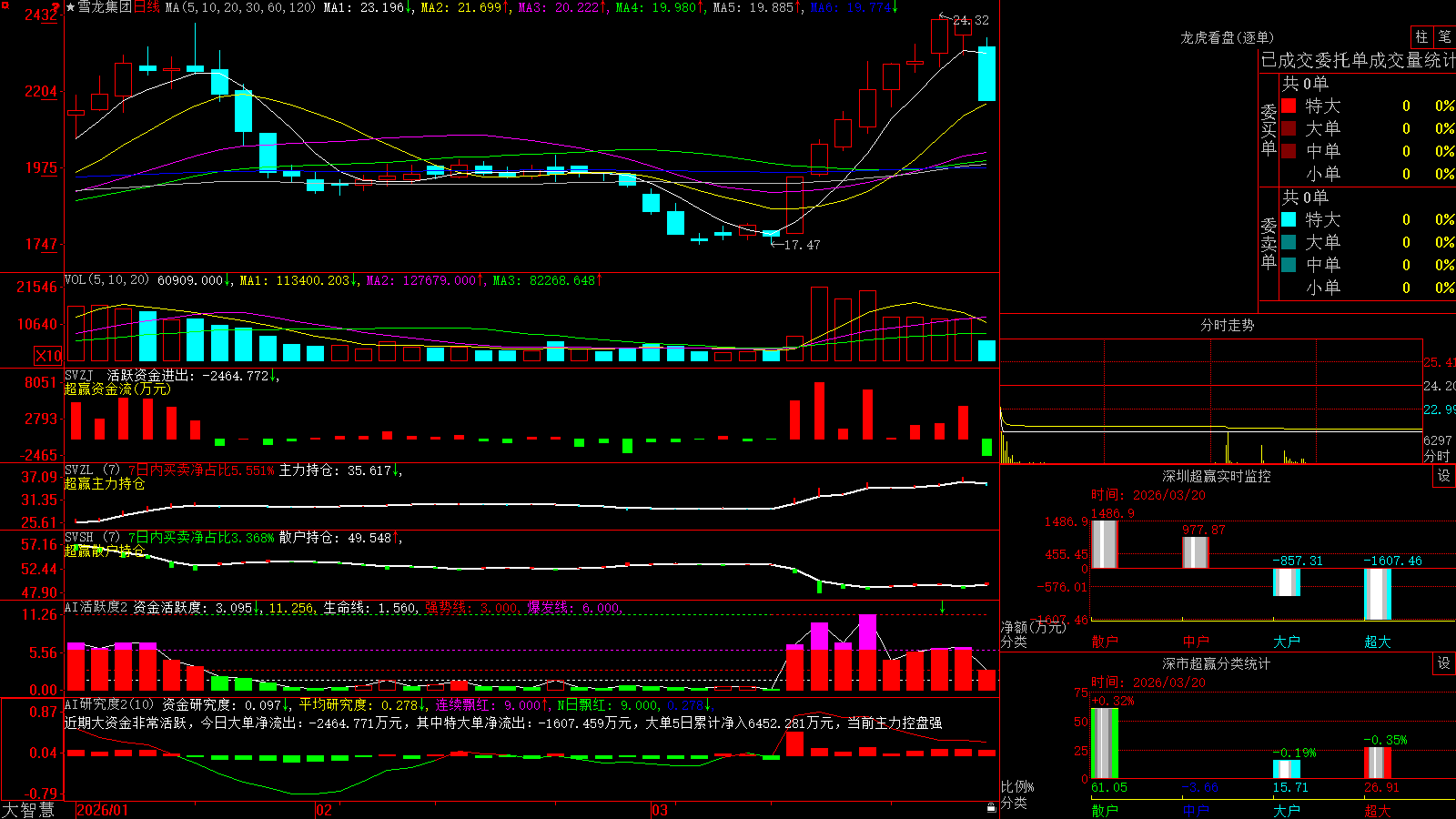
Task: Click the 超赢主力持仓 label
Action: coord(105,483)
